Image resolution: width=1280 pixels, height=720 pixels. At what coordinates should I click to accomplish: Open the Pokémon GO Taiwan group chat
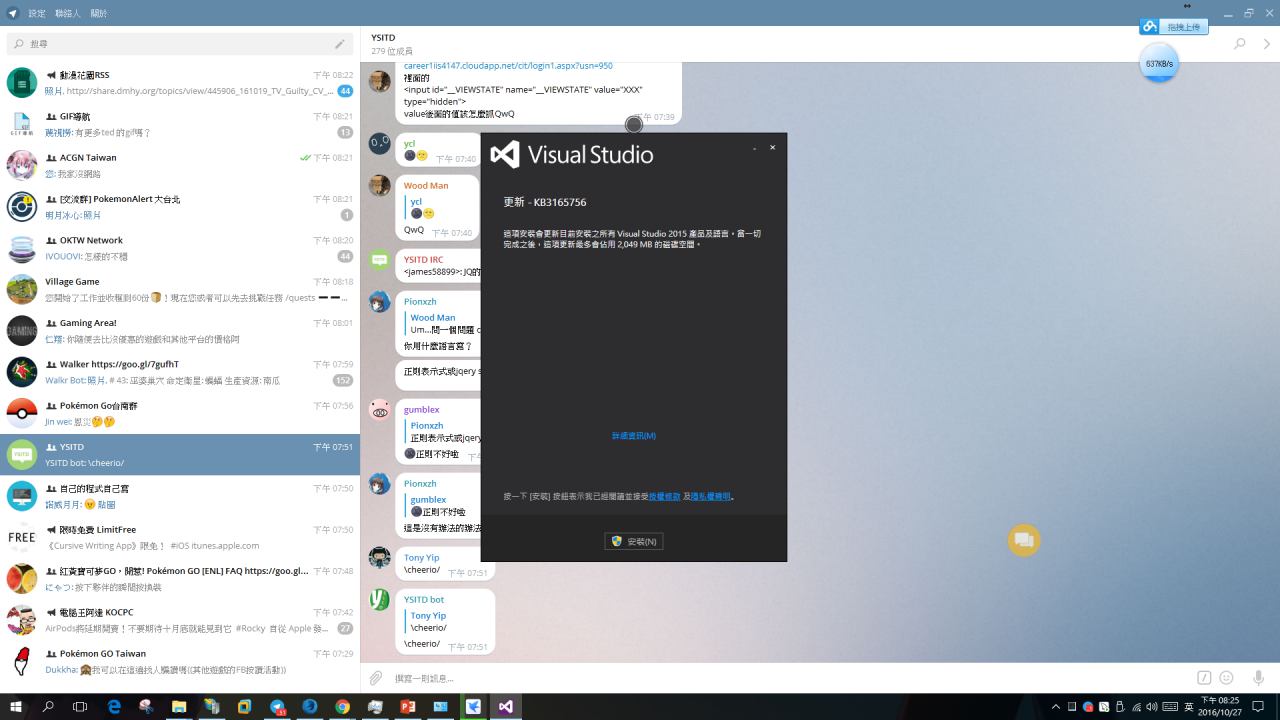[180, 661]
